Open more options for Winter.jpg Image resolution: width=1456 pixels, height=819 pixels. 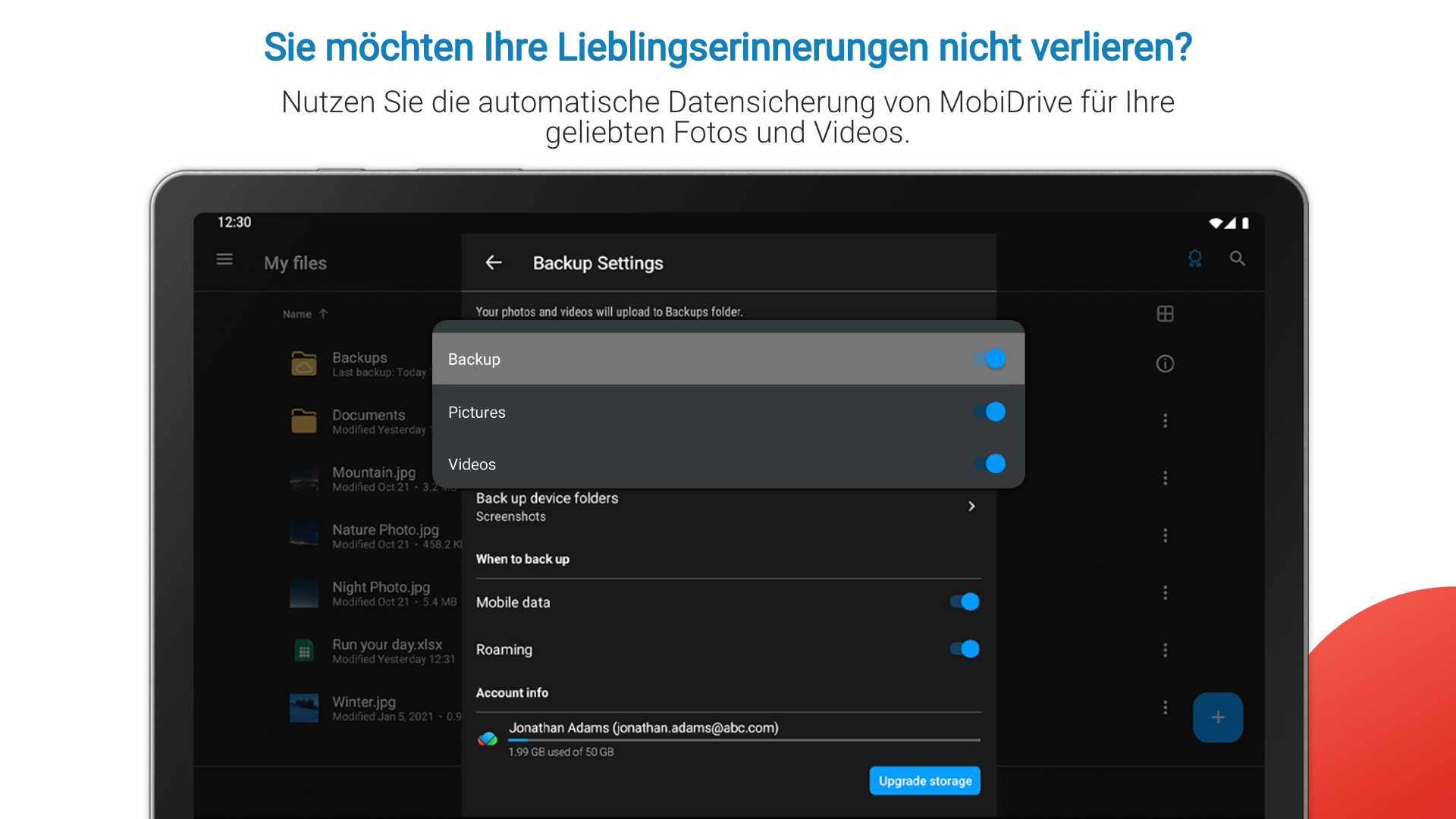1166,708
